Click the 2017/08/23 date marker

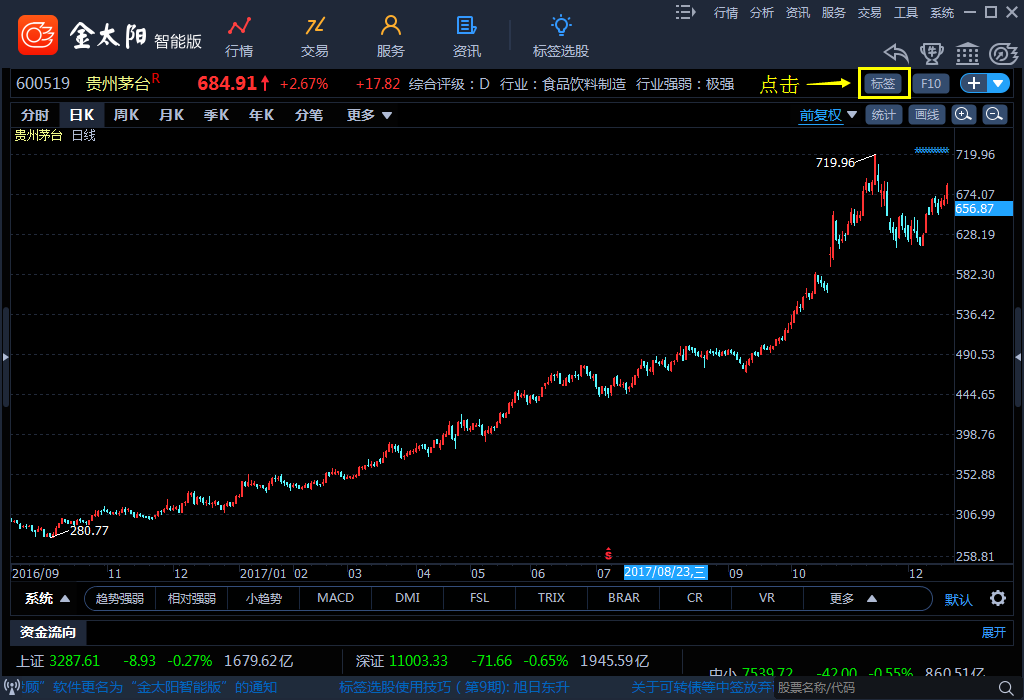(x=665, y=573)
